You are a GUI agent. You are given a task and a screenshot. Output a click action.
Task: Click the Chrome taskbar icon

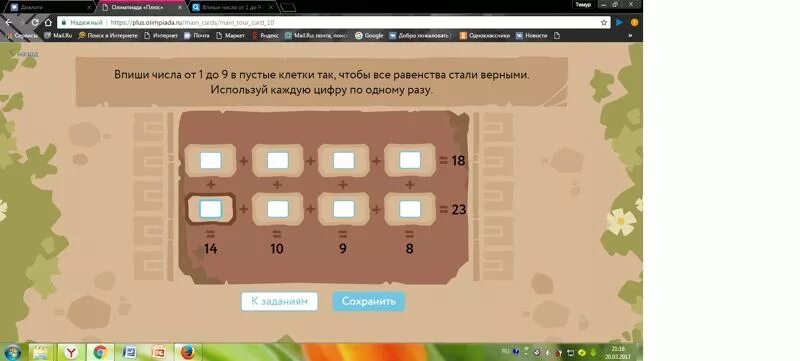(101, 352)
